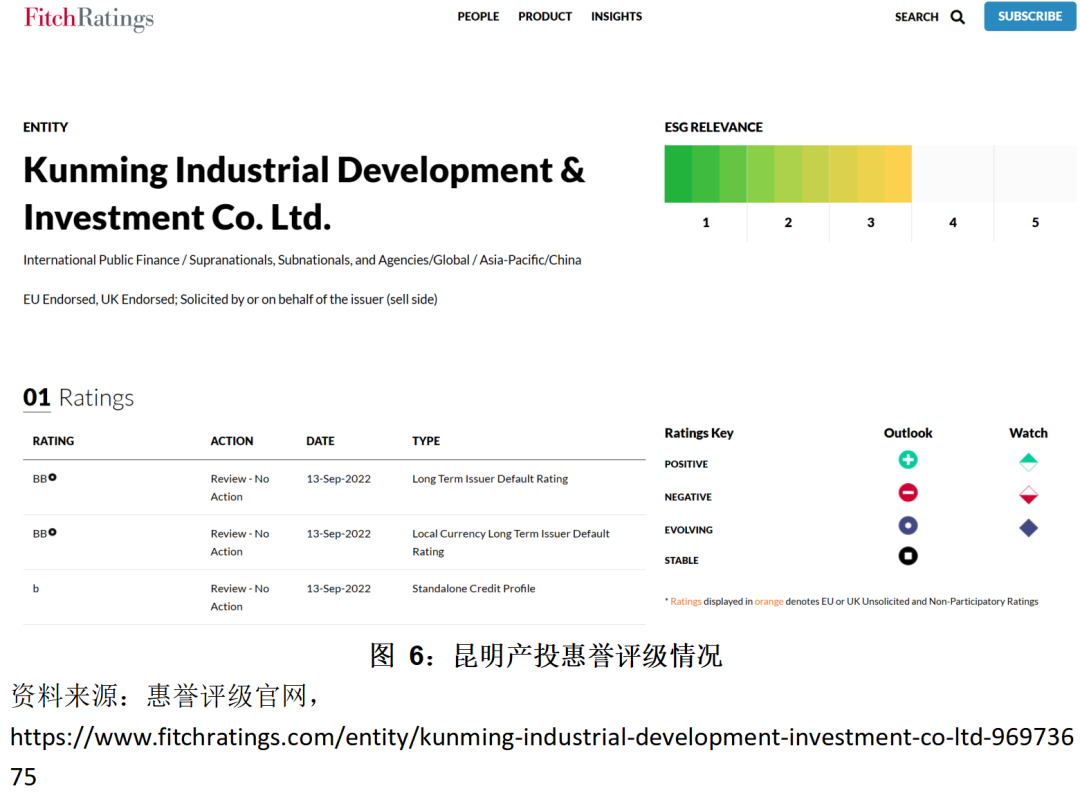Click the Standalone Credit Profile type
This screenshot has height=802, width=1080.
(x=473, y=589)
